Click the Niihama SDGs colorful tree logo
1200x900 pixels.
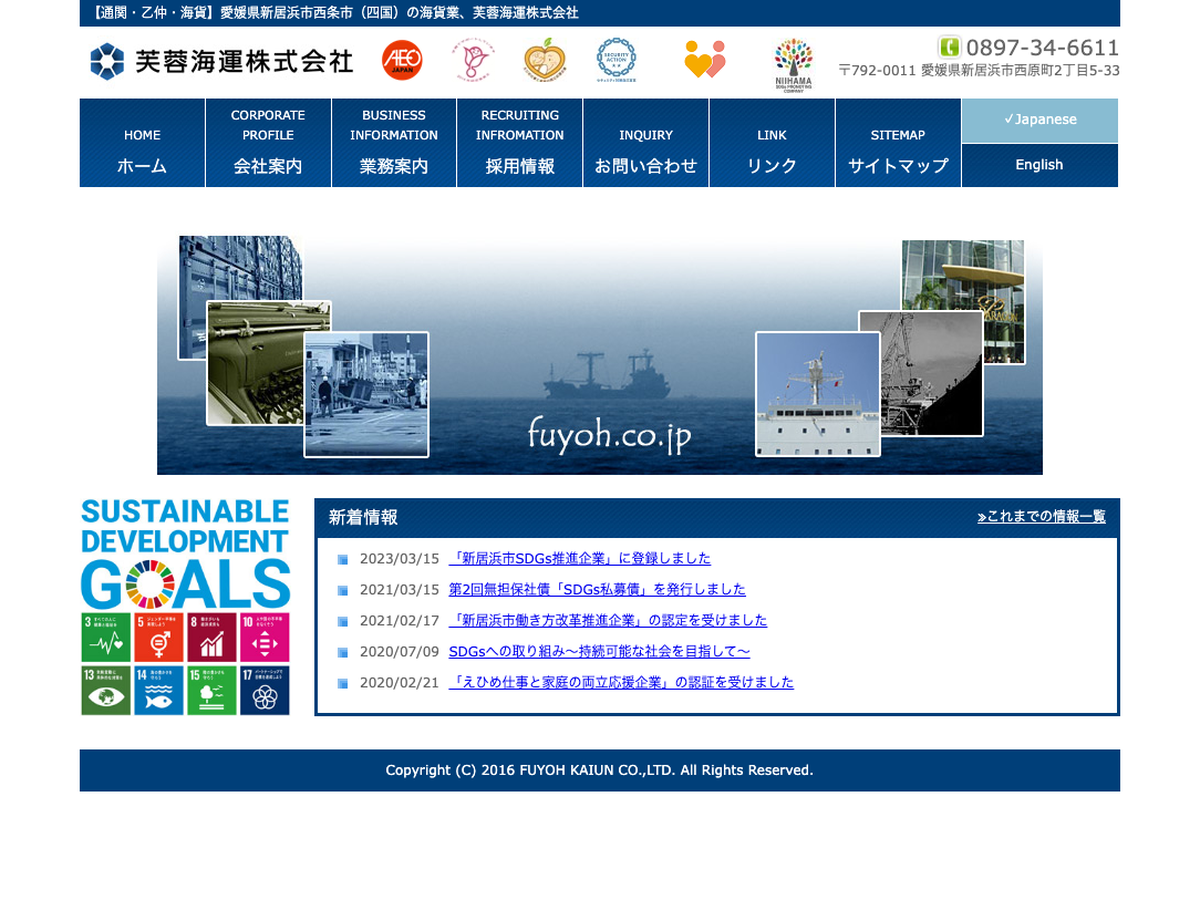point(793,64)
